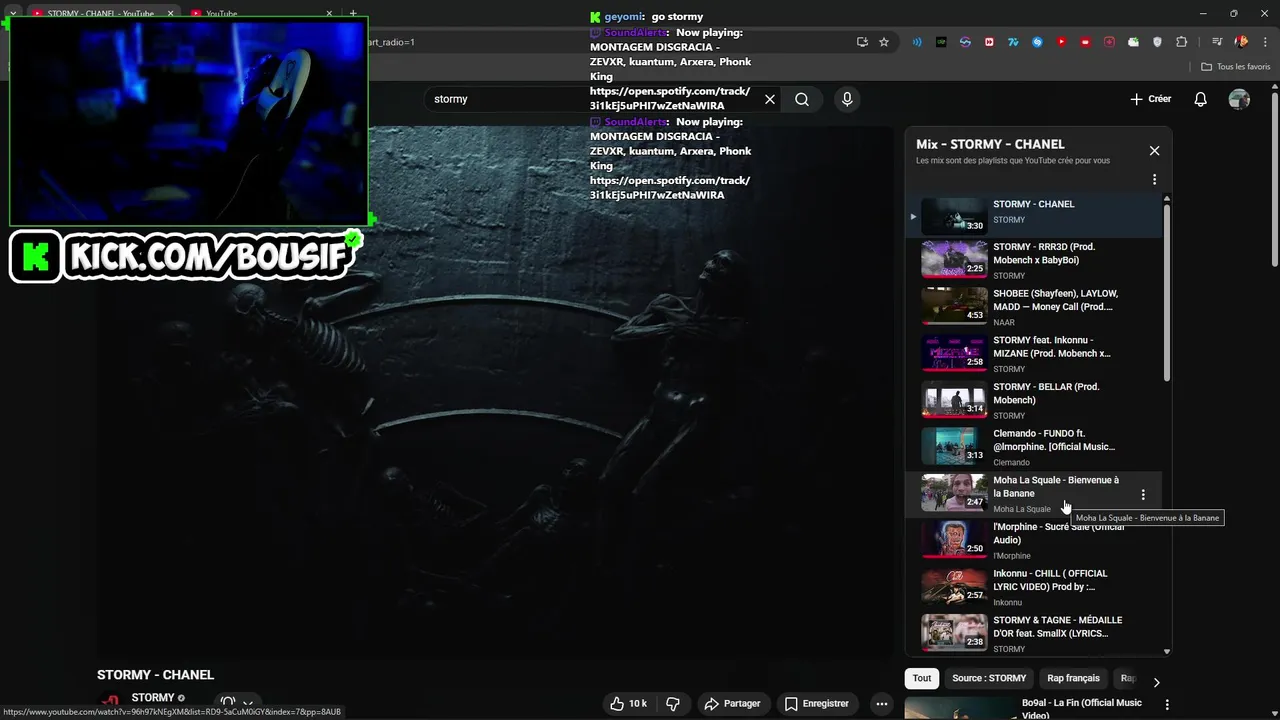Viewport: 1280px width, 720px height.
Task: Click the NAAR channel name in mix
Action: click(x=1004, y=322)
